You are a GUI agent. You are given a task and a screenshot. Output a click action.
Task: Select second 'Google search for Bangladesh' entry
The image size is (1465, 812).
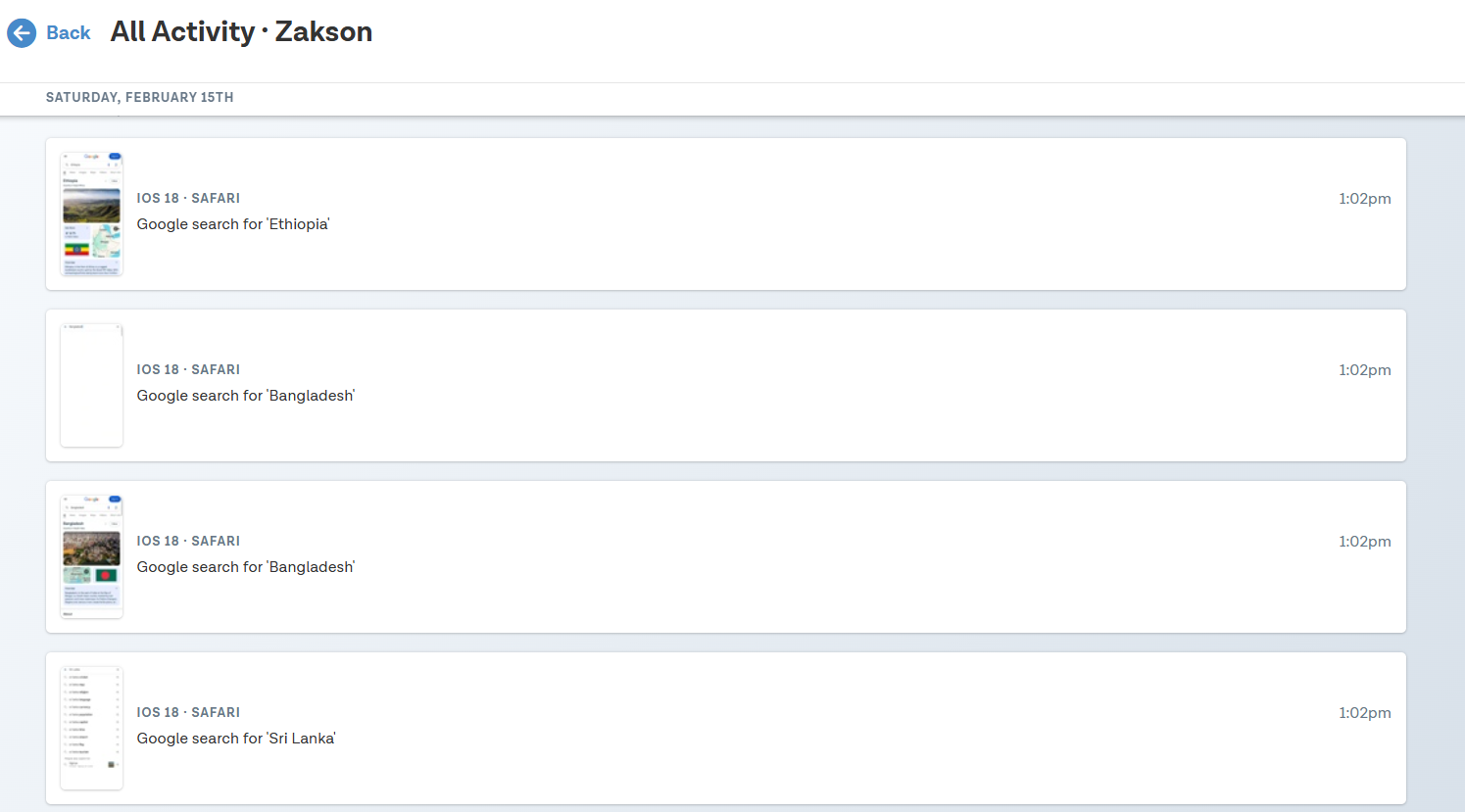(246, 567)
